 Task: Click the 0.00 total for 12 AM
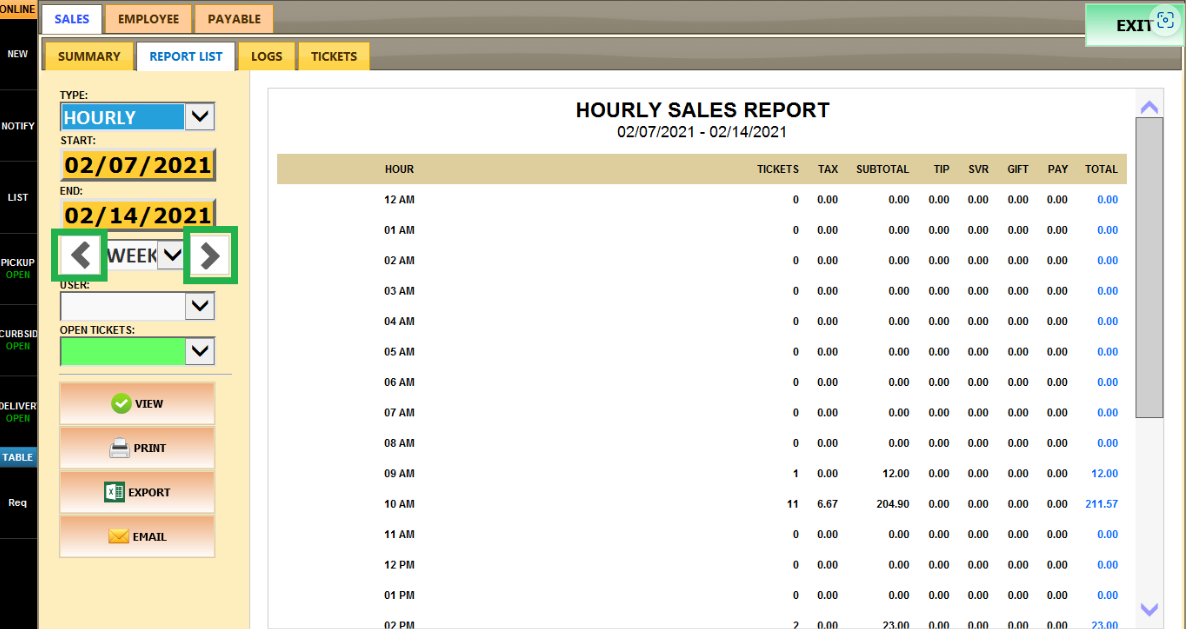1108,200
